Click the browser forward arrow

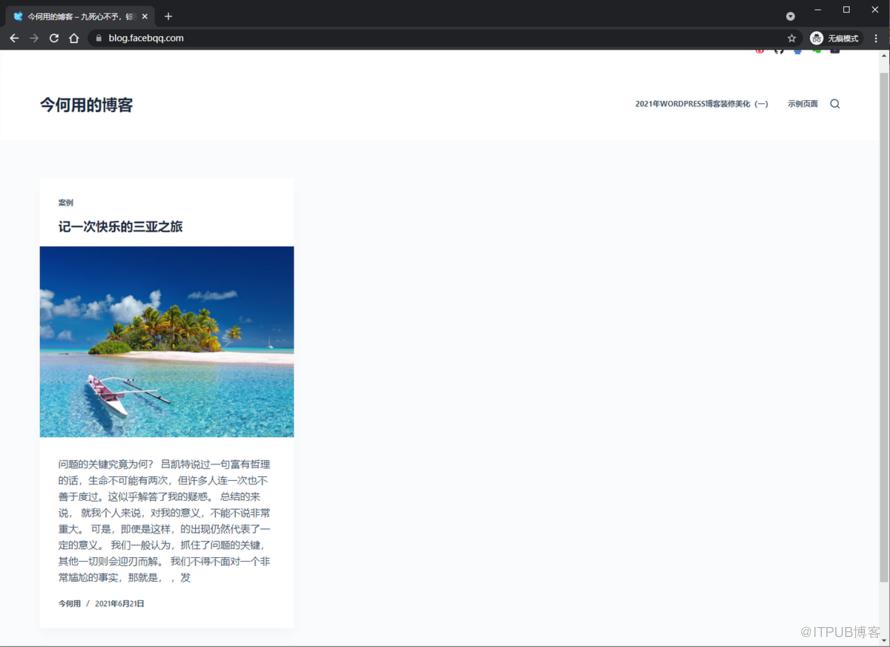pyautogui.click(x=34, y=38)
